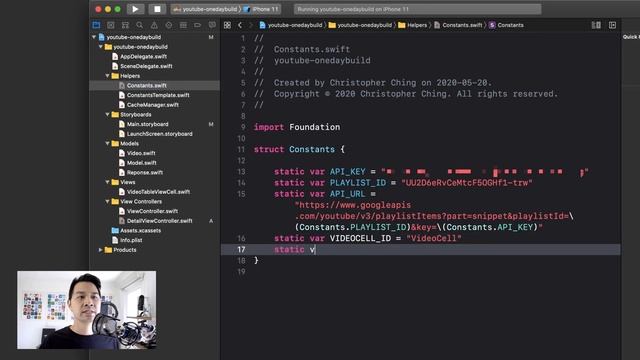Open the Source Control navigator icon
The image size is (640, 360).
(111, 25)
